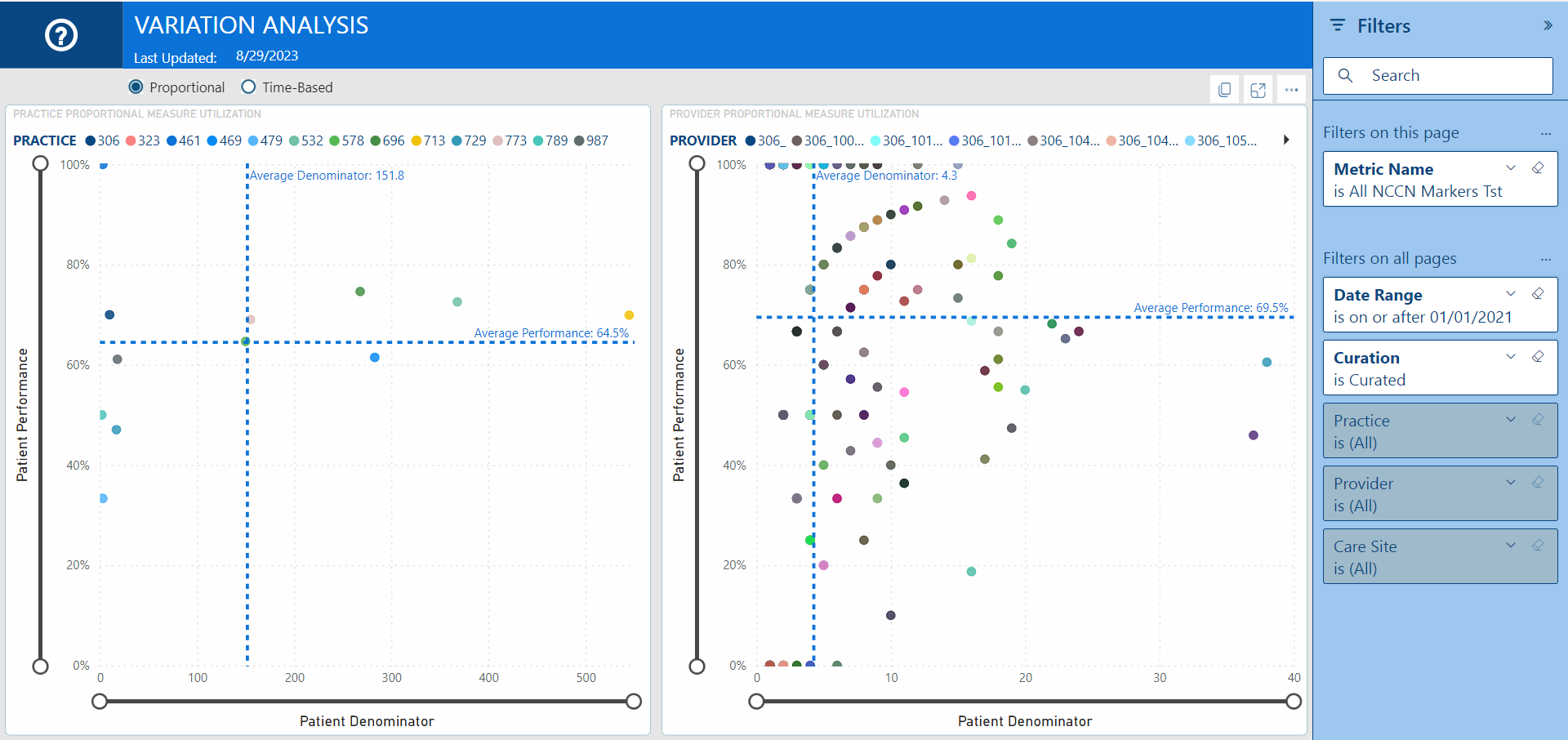Open the visual's more options ellipsis
This screenshot has height=740, width=1568.
[x=1291, y=90]
